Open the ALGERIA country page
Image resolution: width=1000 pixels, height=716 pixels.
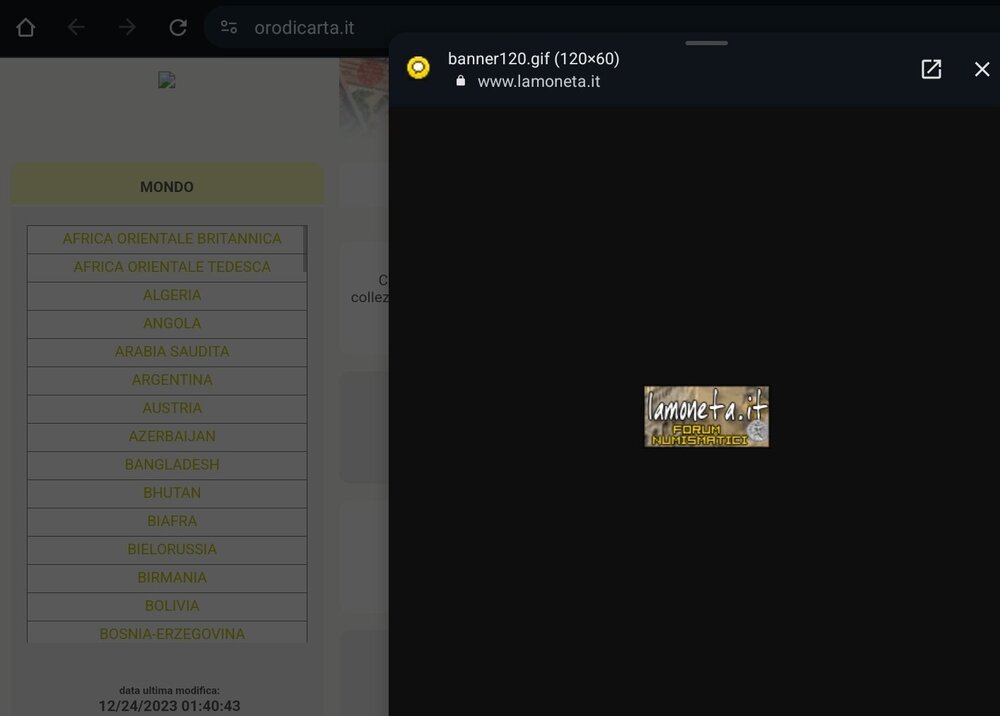coord(172,295)
